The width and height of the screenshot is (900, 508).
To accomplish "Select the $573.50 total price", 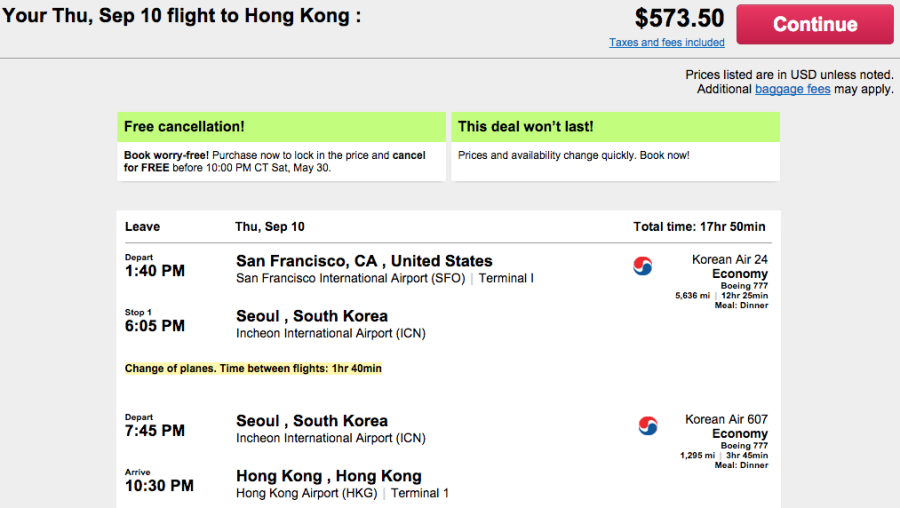I will 679,18.
